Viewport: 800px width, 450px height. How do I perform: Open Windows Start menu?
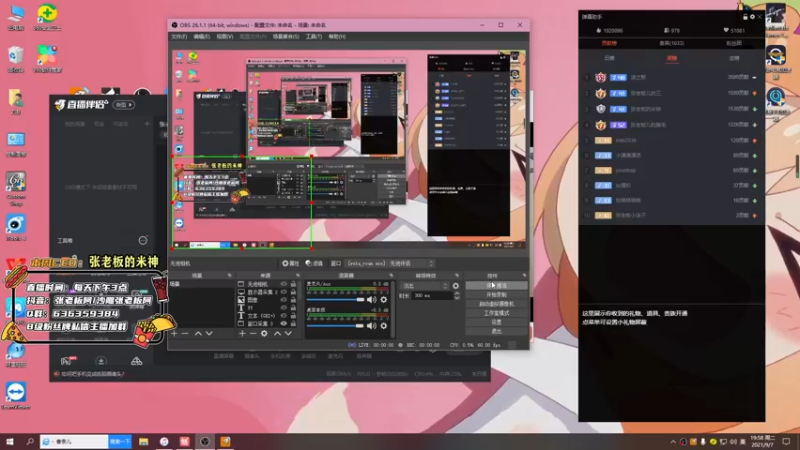(10, 442)
